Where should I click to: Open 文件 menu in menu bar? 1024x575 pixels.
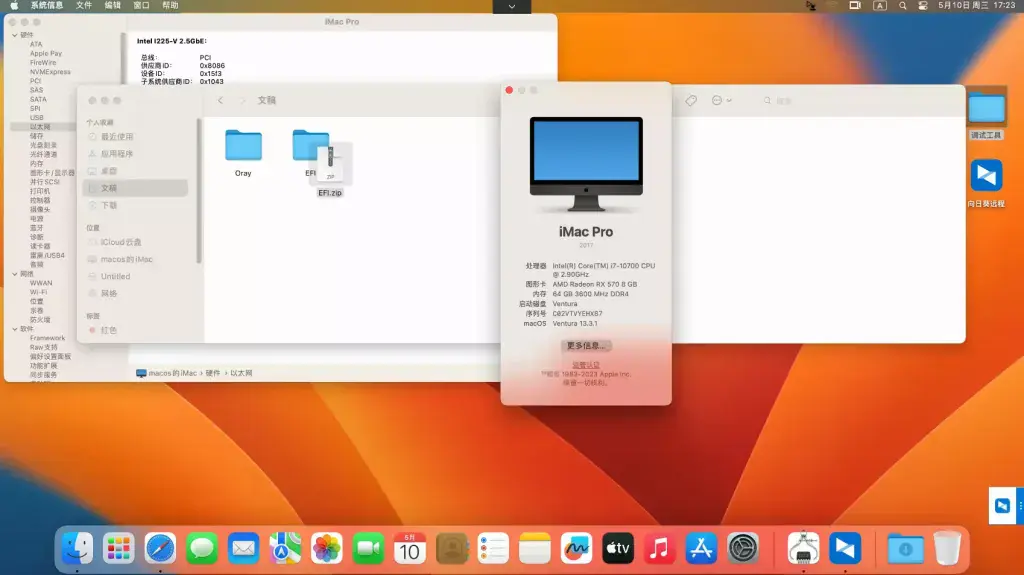coord(84,5)
